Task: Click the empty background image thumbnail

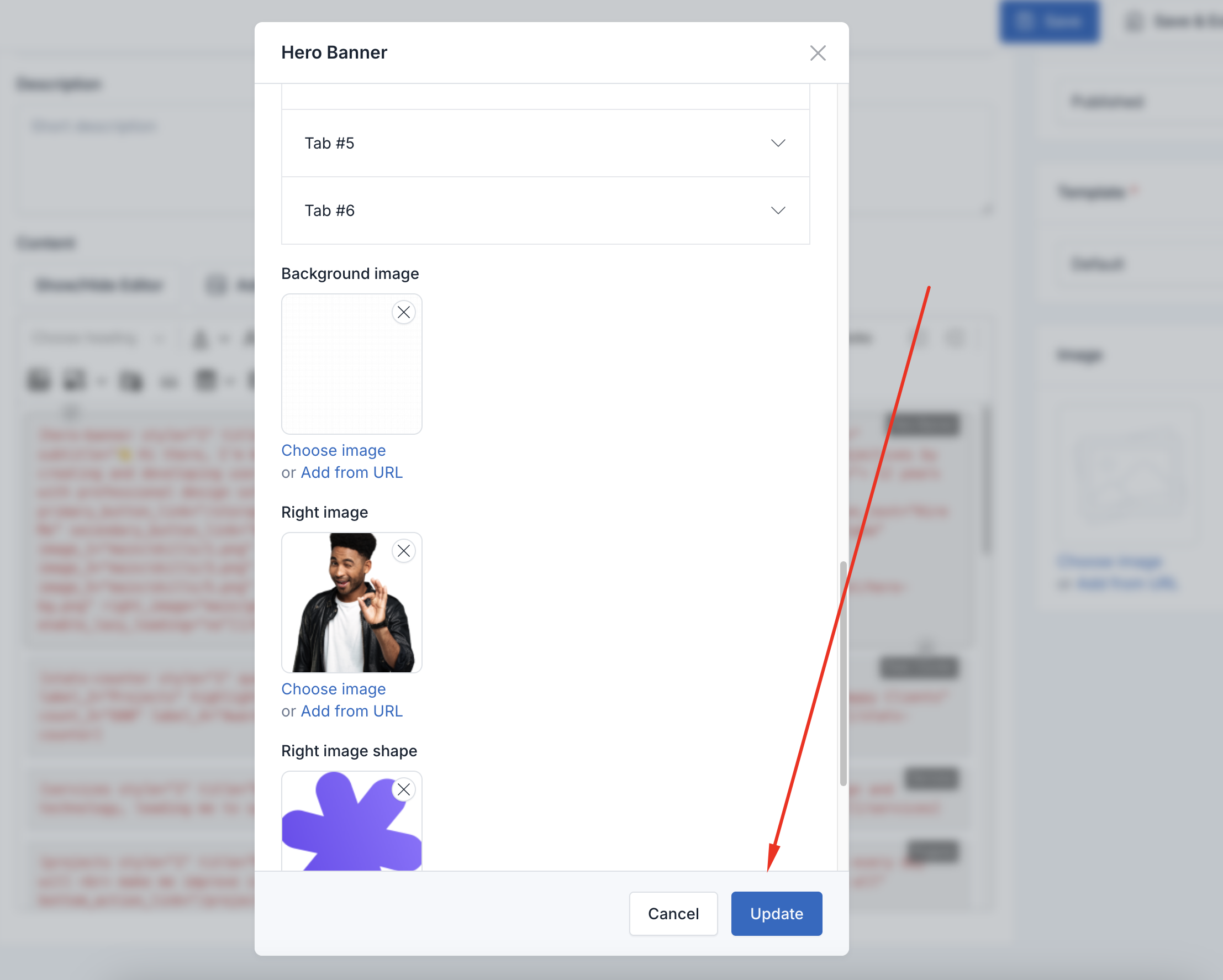Action: 352,364
